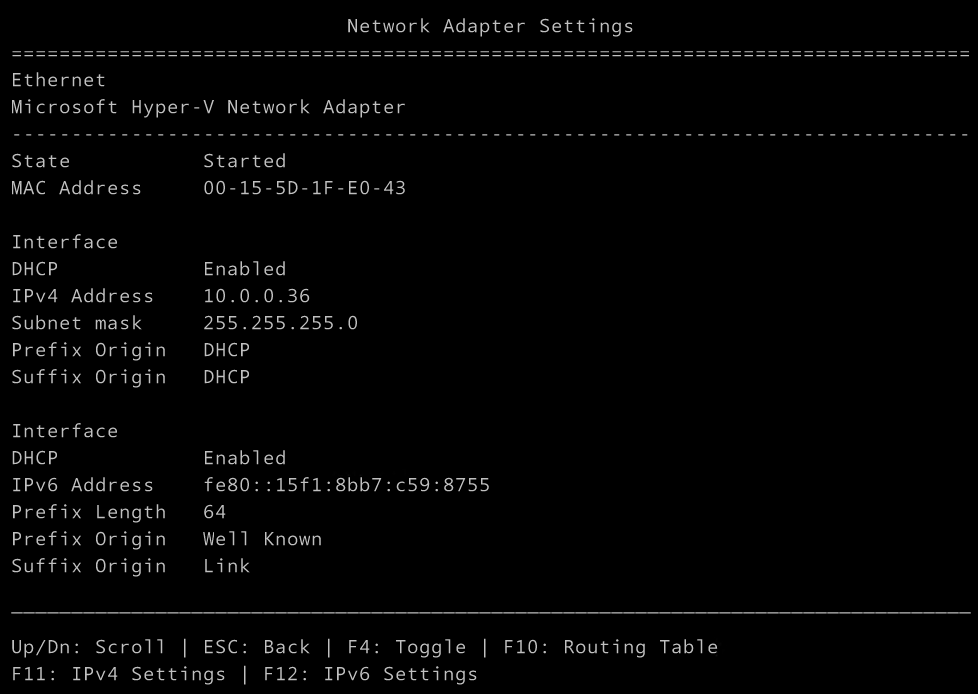Click the Link suffix origin value
Viewport: 978px width, 694px height.
tap(226, 566)
